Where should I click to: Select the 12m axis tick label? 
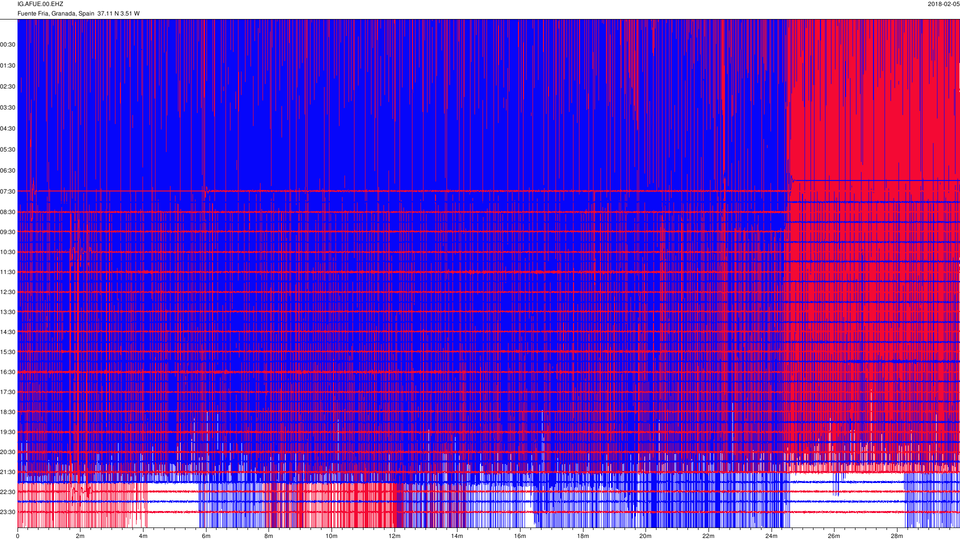pyautogui.click(x=394, y=536)
